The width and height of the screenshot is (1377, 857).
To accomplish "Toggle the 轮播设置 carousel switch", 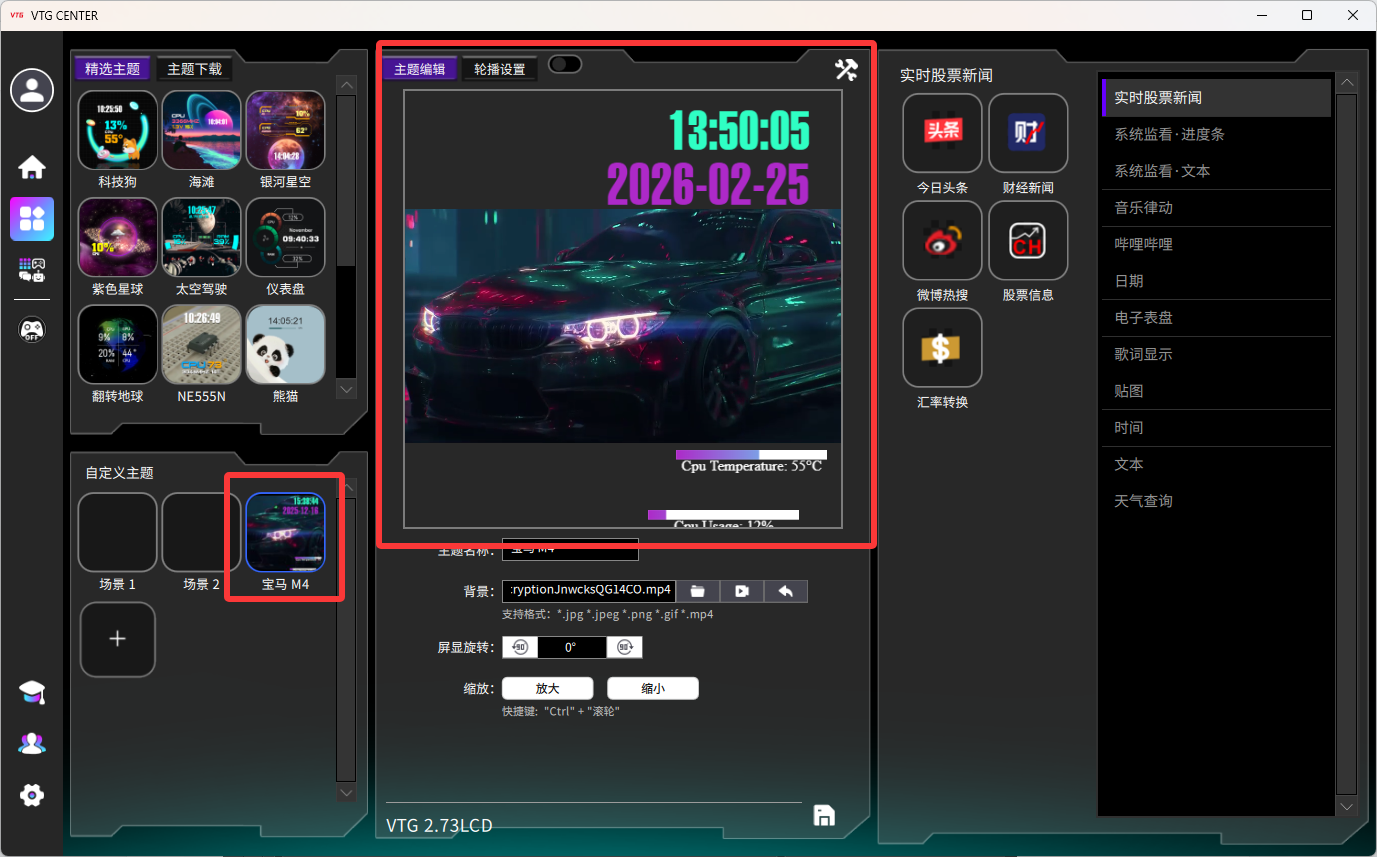I will point(565,65).
